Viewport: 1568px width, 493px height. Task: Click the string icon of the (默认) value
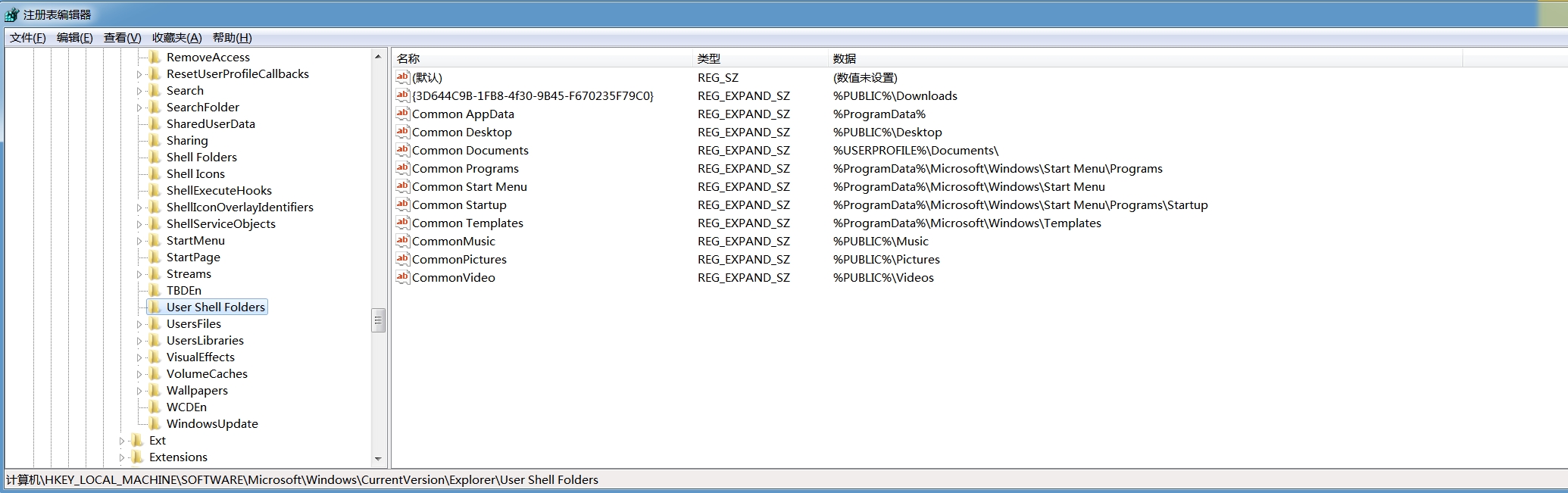[x=402, y=77]
